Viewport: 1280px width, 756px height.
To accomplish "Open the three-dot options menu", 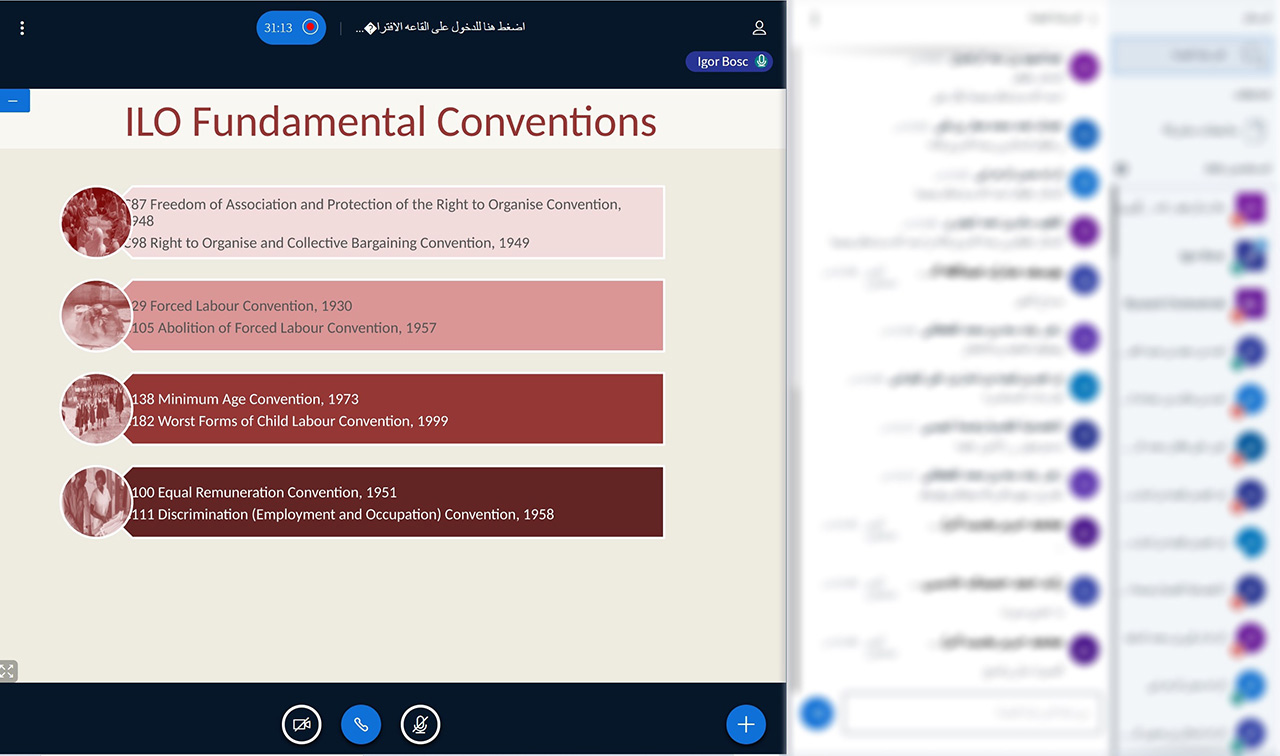I will [22, 28].
